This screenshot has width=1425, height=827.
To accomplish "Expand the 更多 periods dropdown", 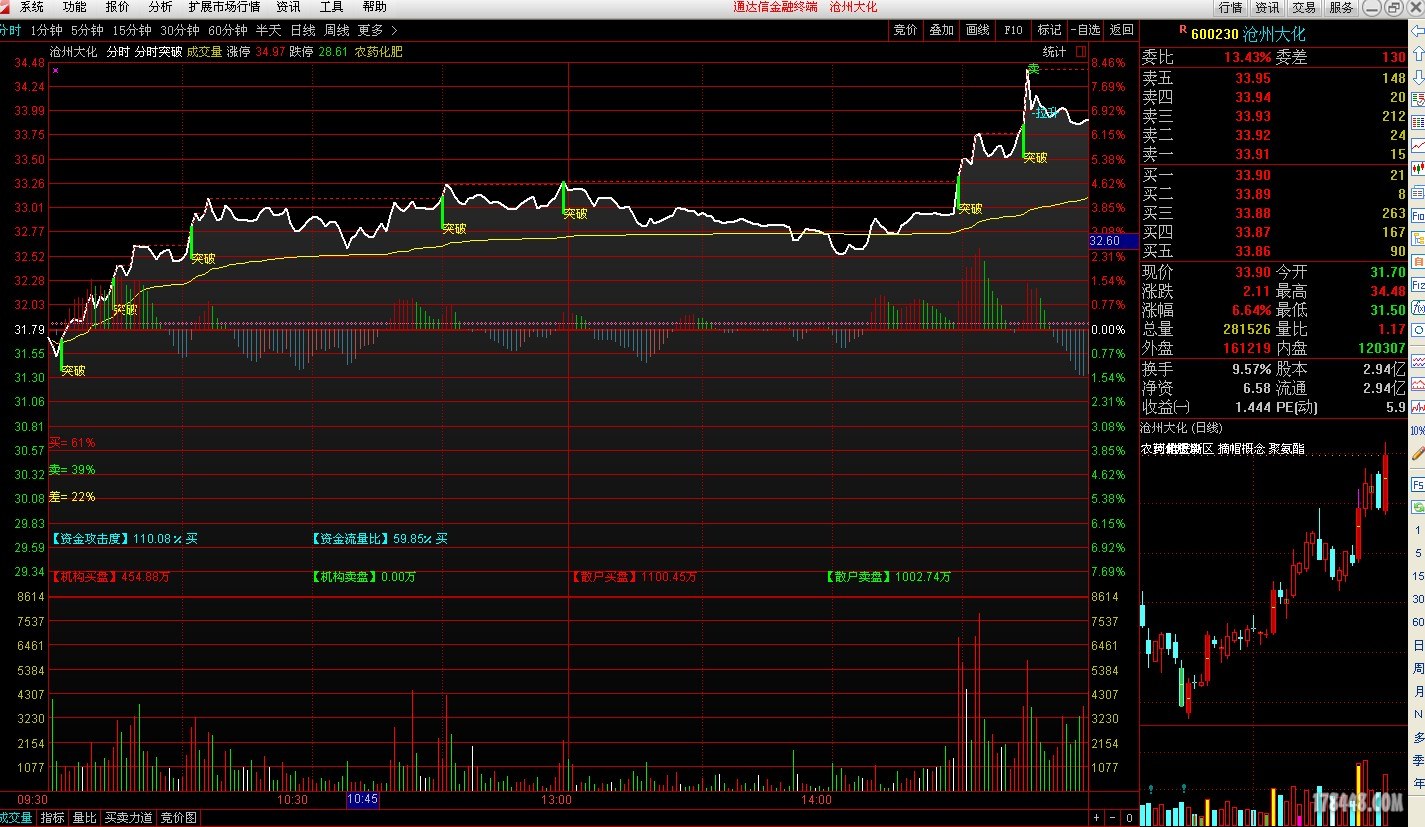I will 377,30.
